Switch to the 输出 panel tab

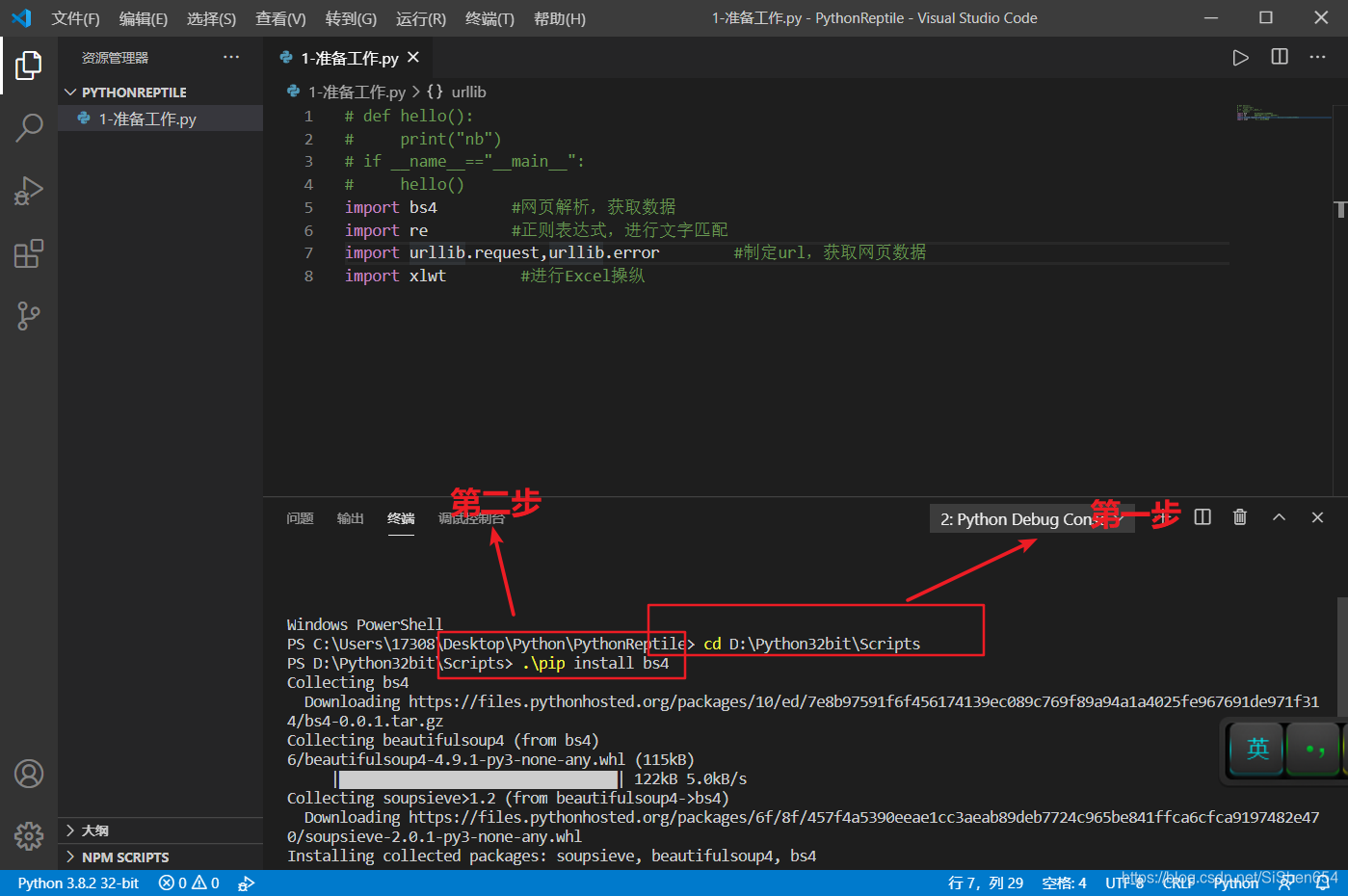tap(350, 518)
